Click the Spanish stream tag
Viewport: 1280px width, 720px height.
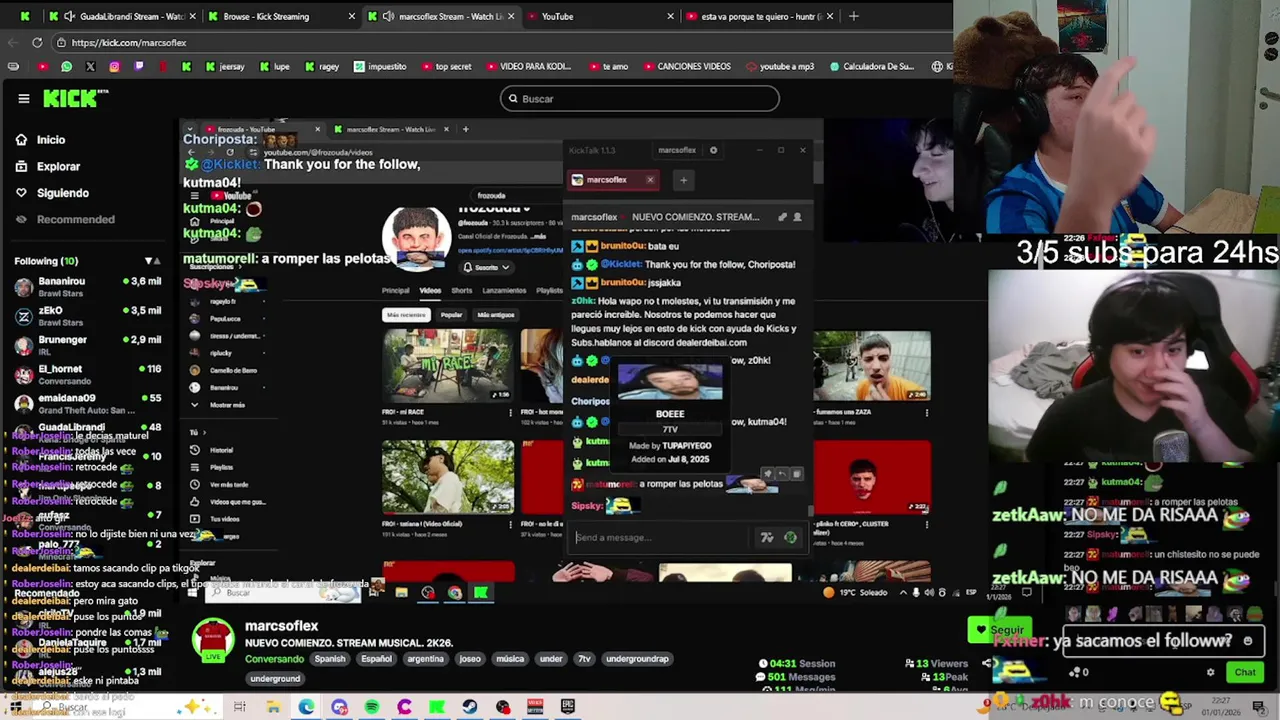[329, 659]
